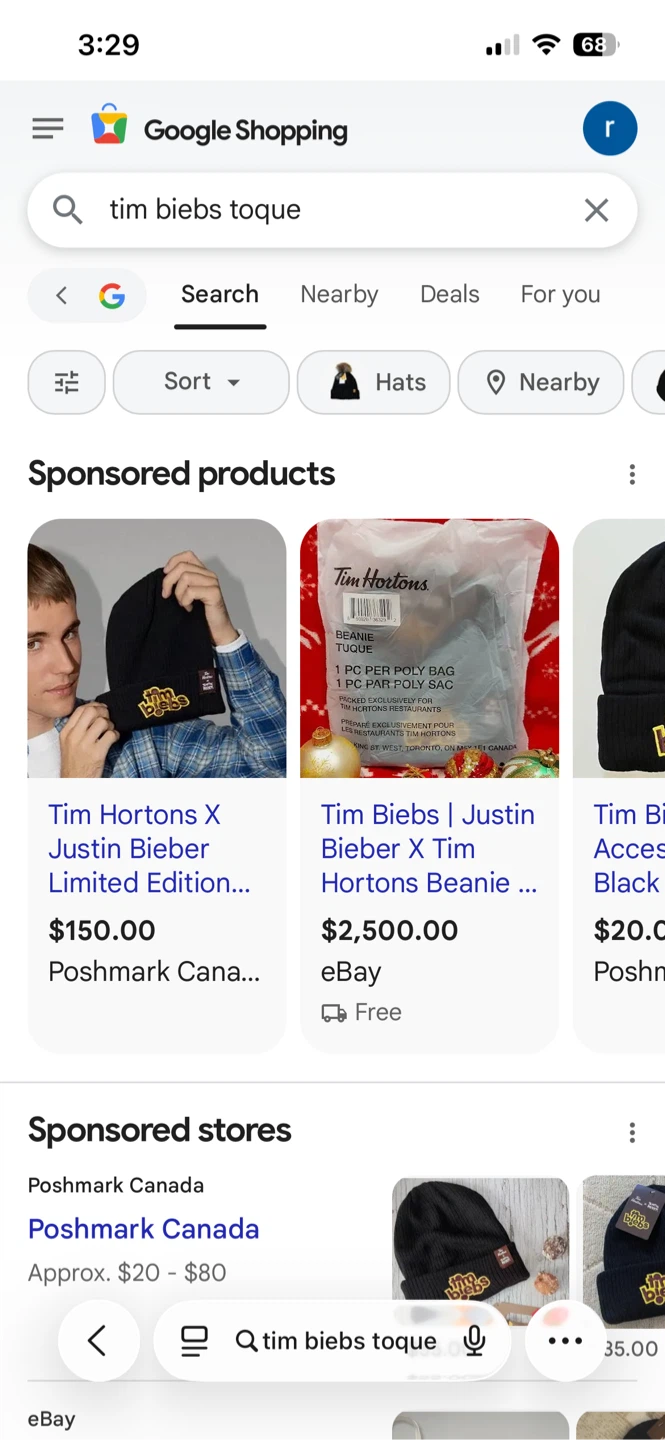Clear the search query with the X
The width and height of the screenshot is (665, 1440).
click(596, 210)
